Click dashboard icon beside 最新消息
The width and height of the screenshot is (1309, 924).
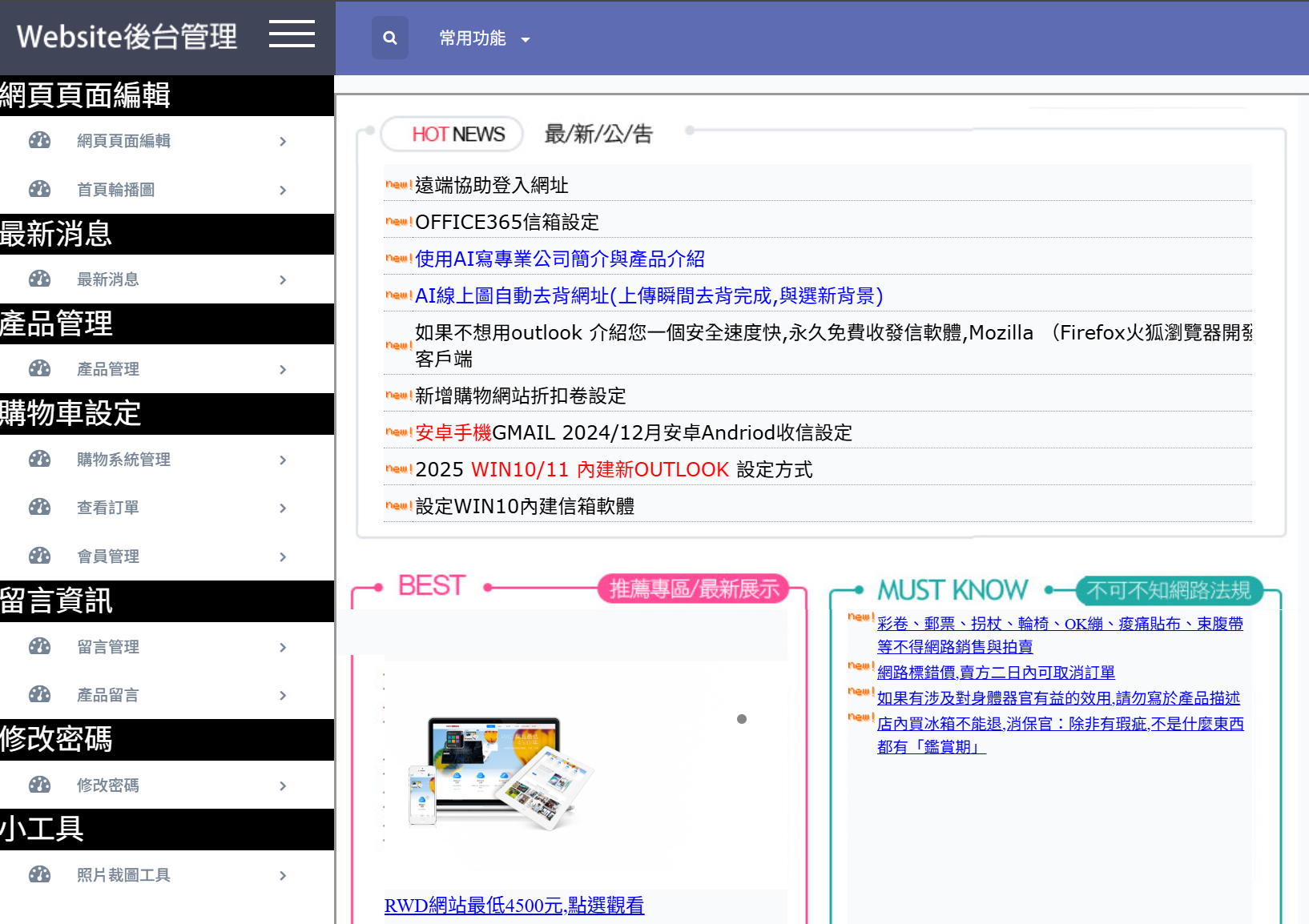tap(39, 279)
